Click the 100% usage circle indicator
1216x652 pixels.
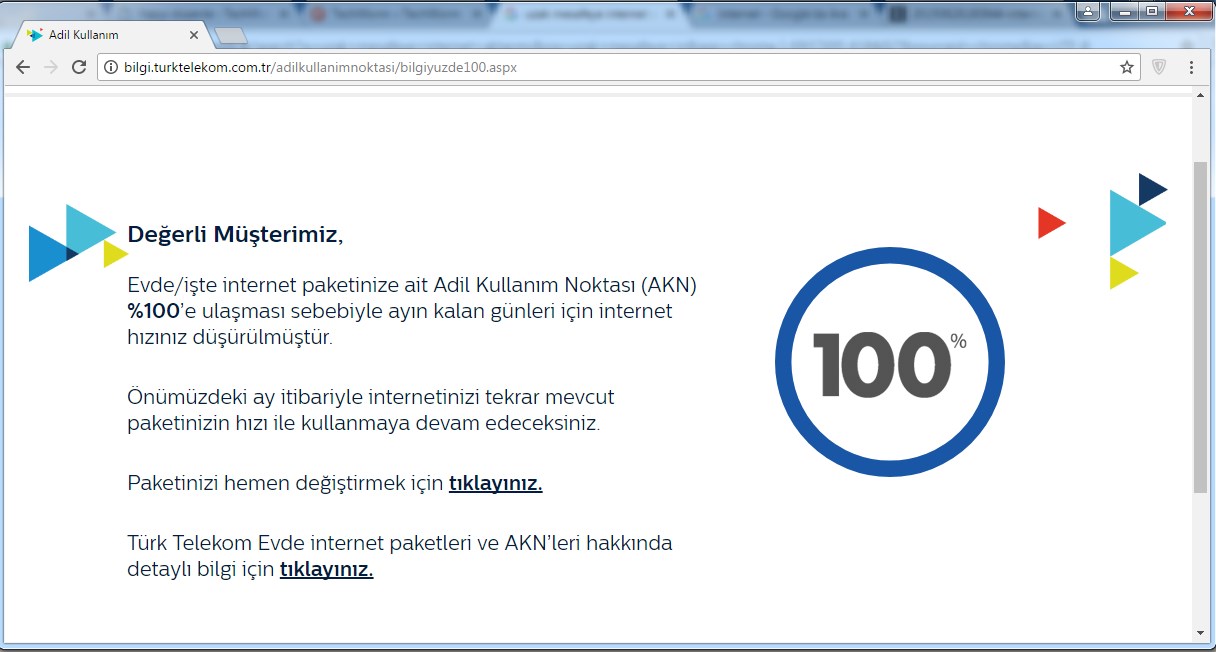889,362
